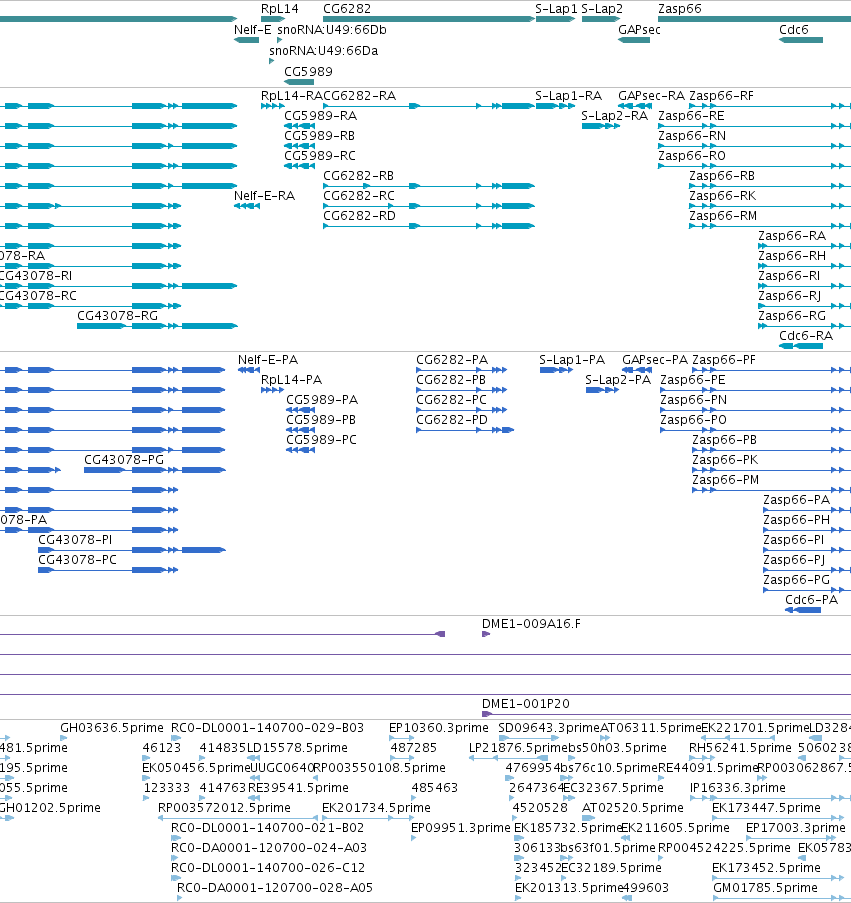851x903 pixels.
Task: Open the CG5989-PB protein label
Action: 321,420
